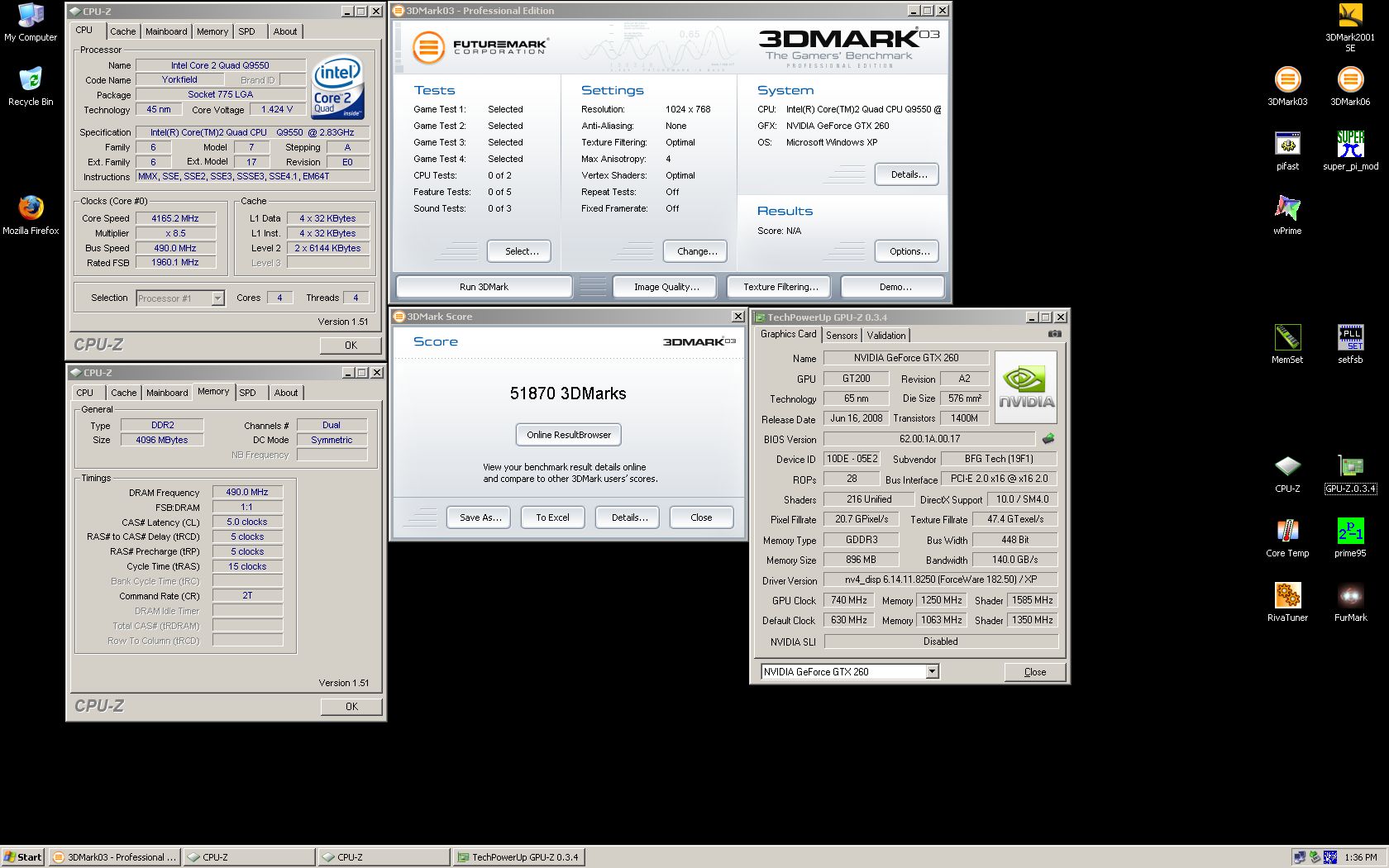The width and height of the screenshot is (1389, 868).
Task: Open the CPU-Z desktop shortcut
Action: 1287,474
